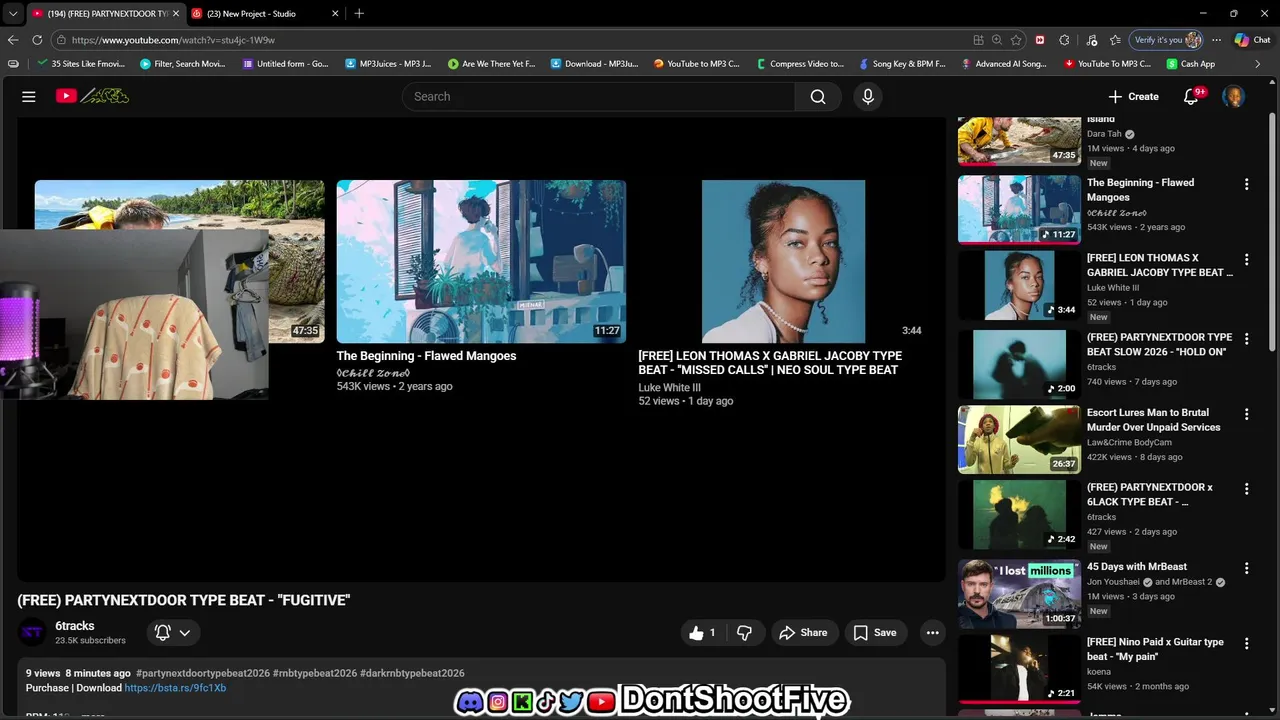Focus the YouTube search field
The image size is (1280, 720).
(x=599, y=96)
